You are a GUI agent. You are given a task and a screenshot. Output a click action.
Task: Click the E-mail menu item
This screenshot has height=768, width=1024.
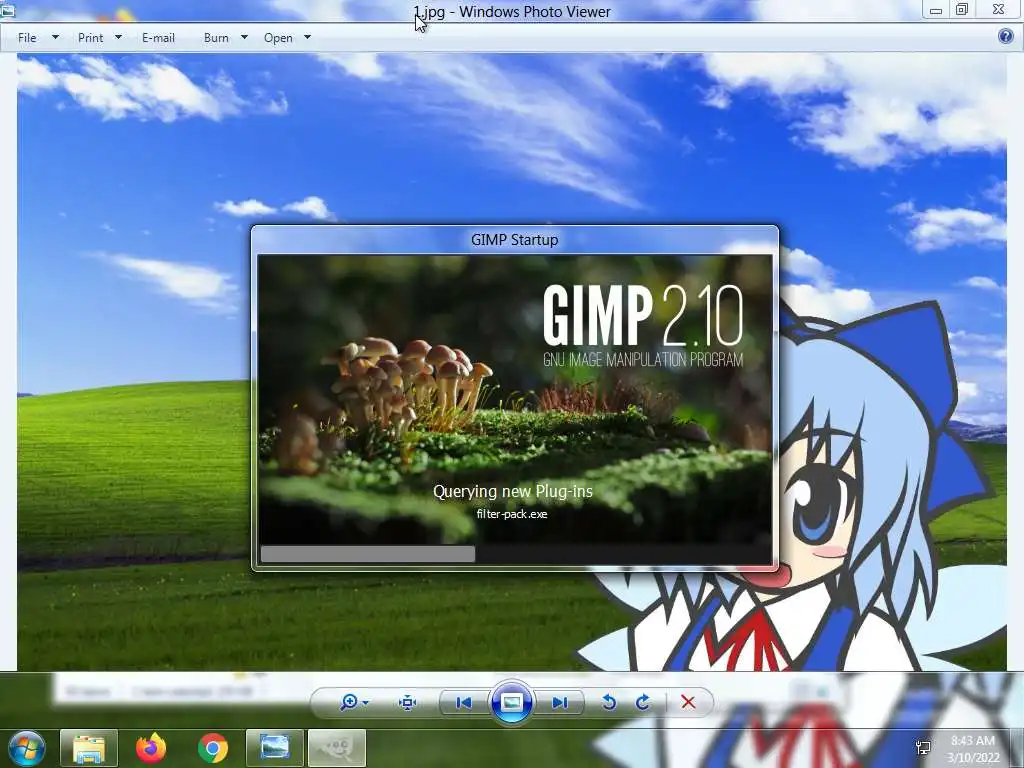click(158, 38)
